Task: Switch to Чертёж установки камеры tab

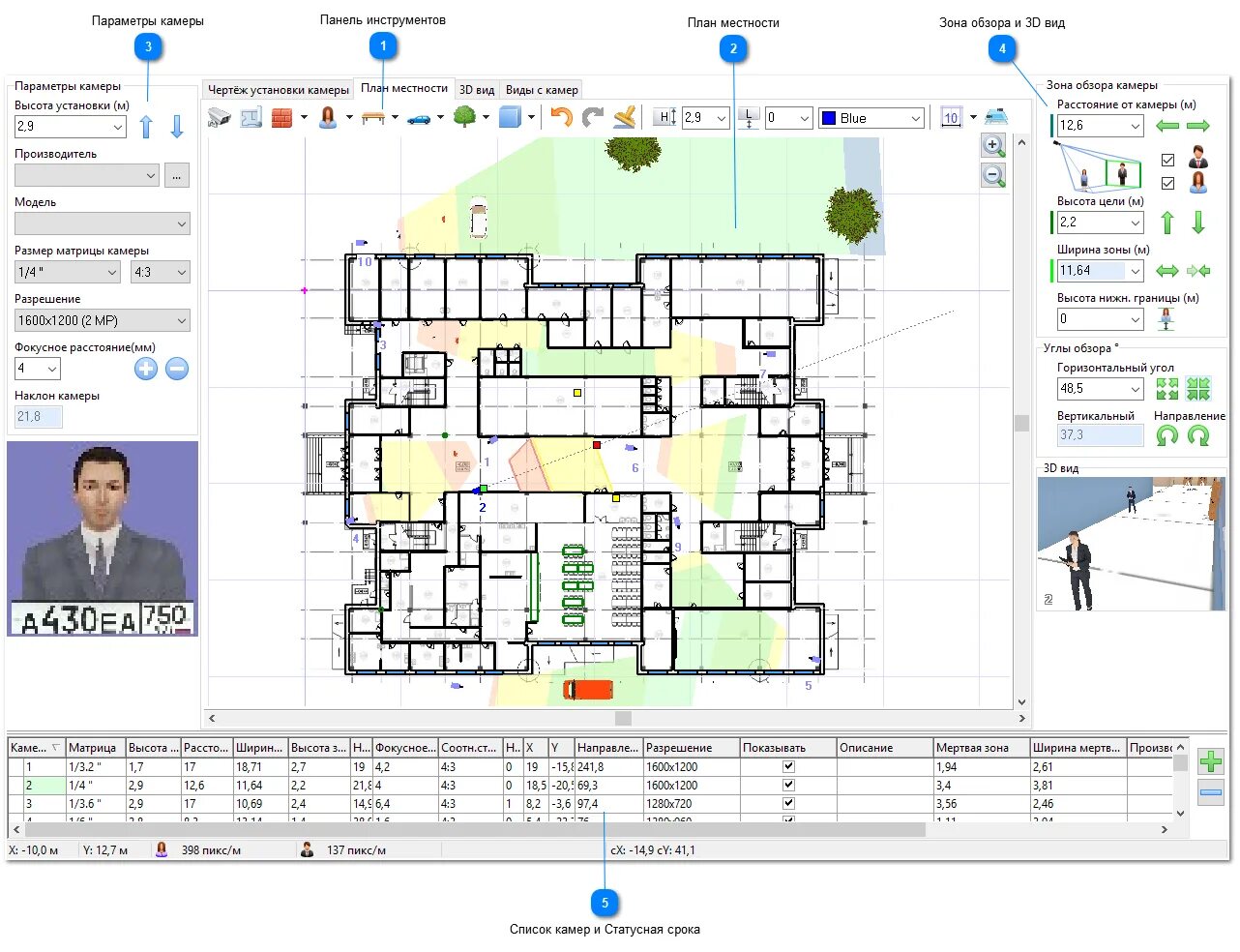Action: 279,90
